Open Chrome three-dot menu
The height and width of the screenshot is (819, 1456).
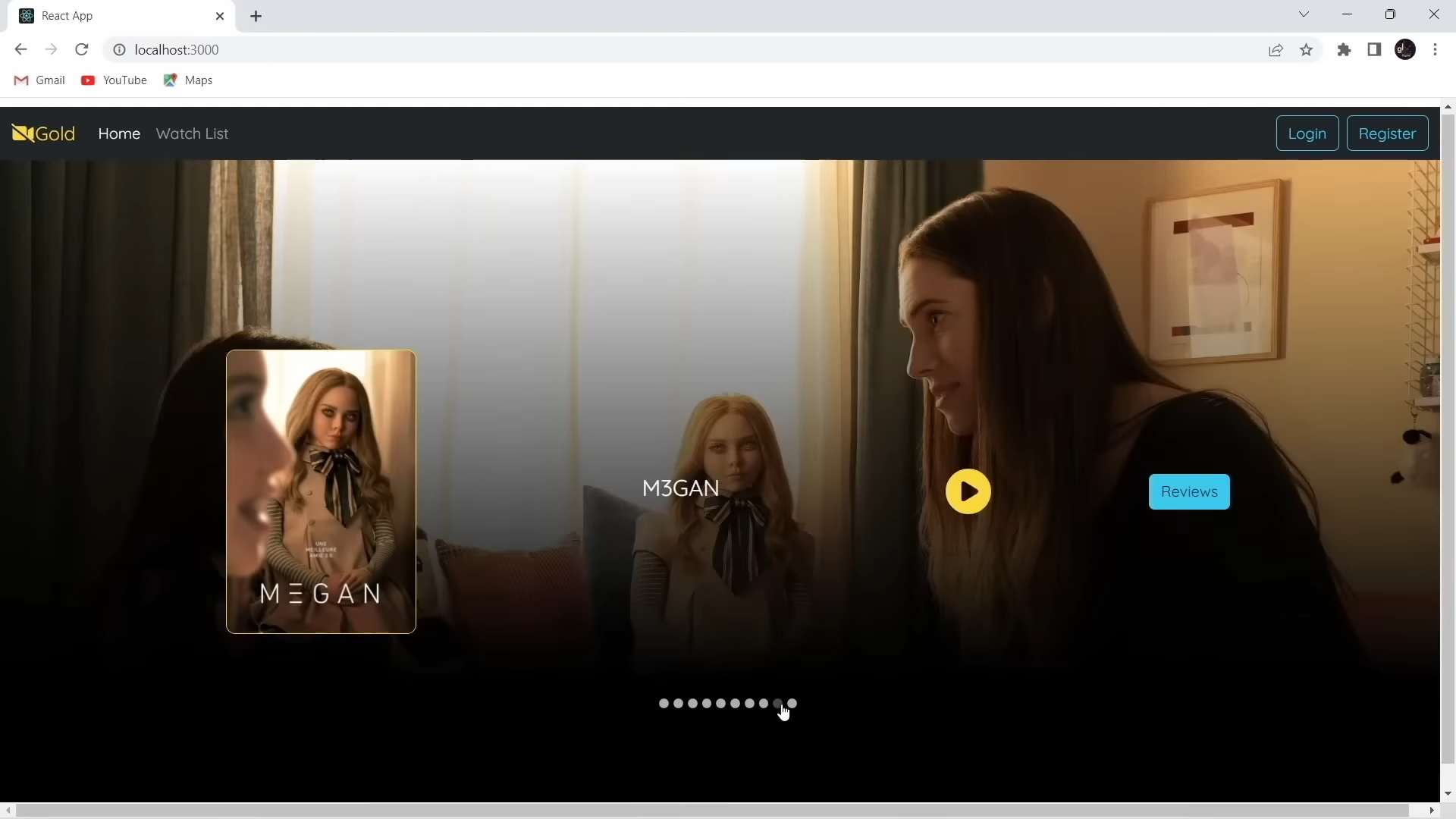1435,50
